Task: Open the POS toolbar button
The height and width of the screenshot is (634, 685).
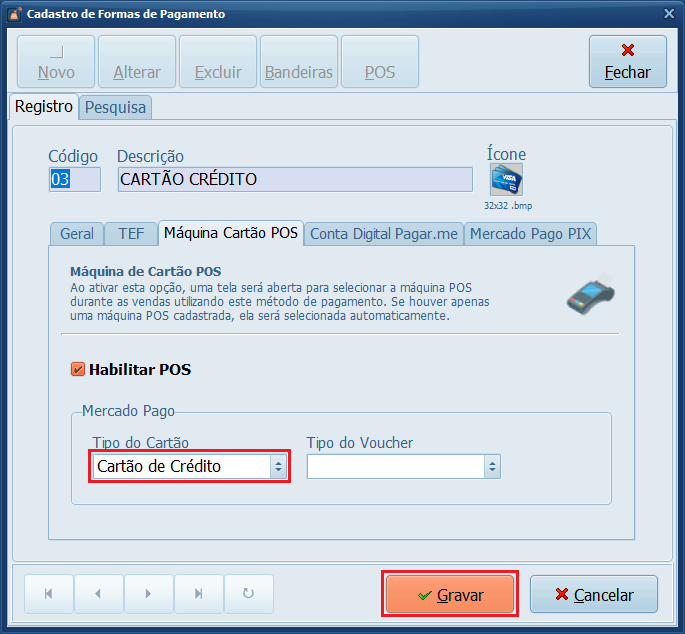Action: click(x=380, y=62)
